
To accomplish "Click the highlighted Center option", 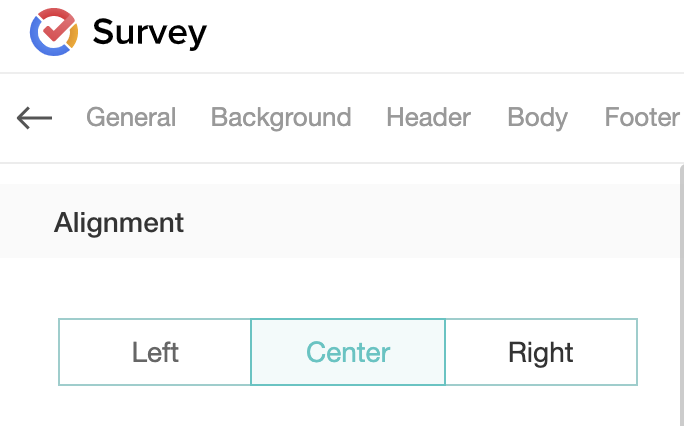I will 348,352.
